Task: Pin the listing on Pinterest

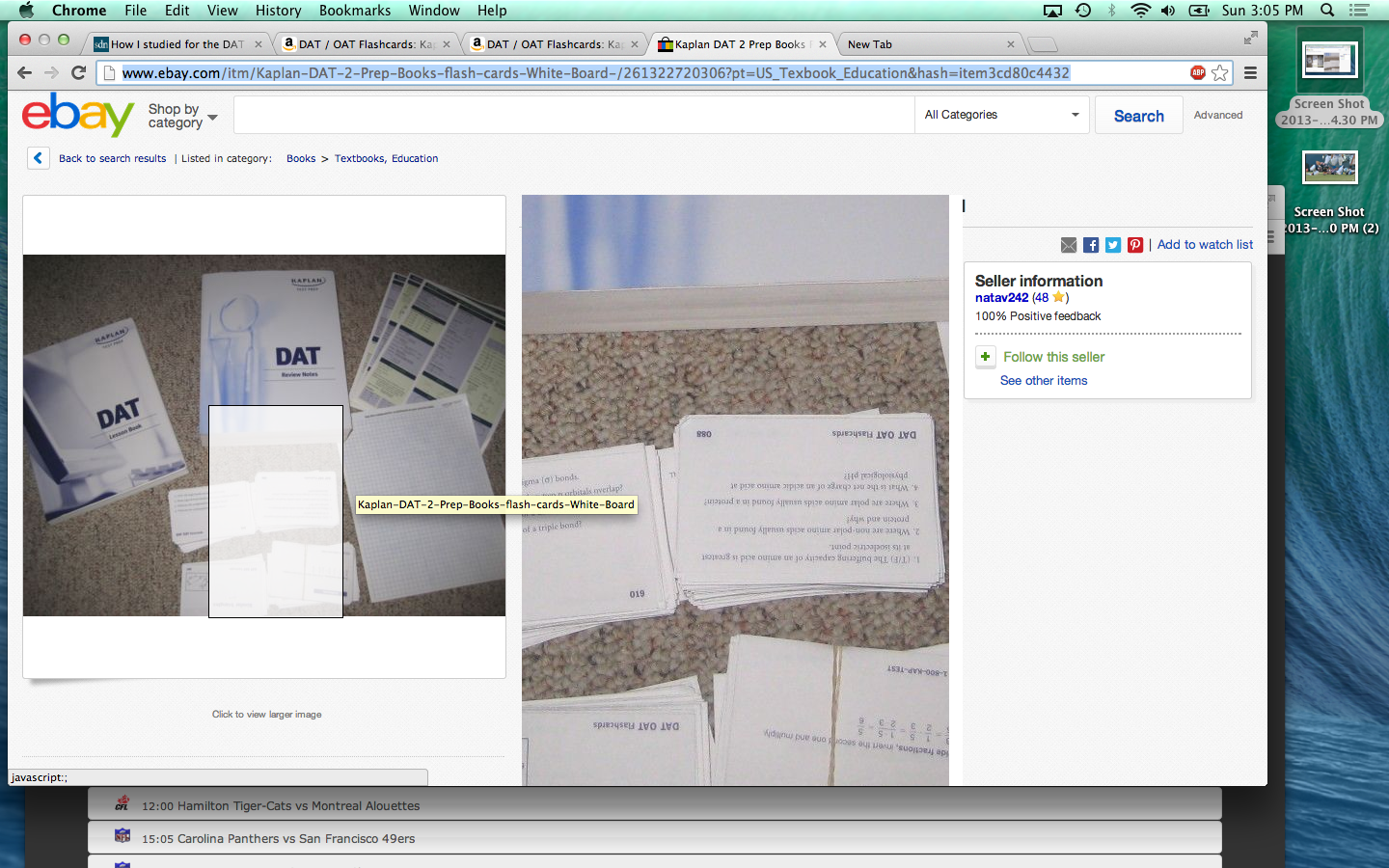Action: pos(1135,245)
